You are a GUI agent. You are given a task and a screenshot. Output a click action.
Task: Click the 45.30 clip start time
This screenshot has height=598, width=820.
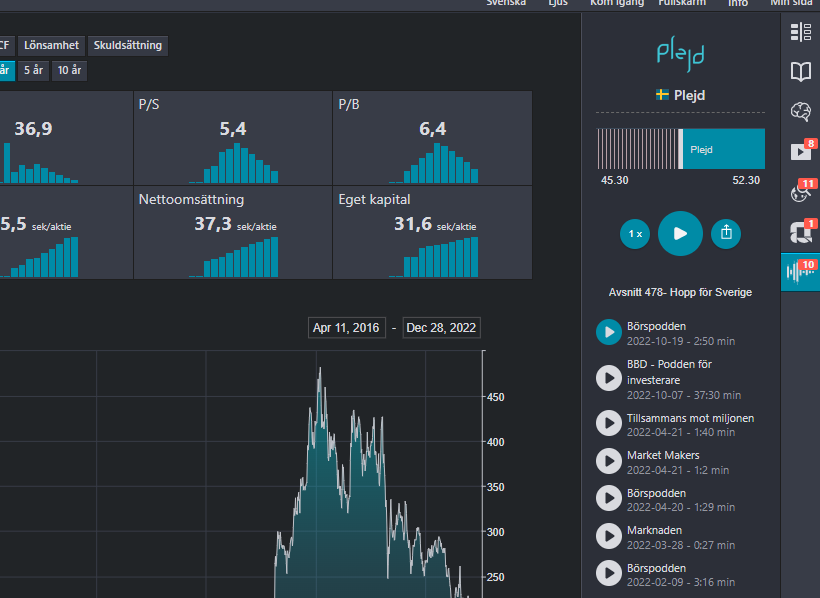click(614, 180)
